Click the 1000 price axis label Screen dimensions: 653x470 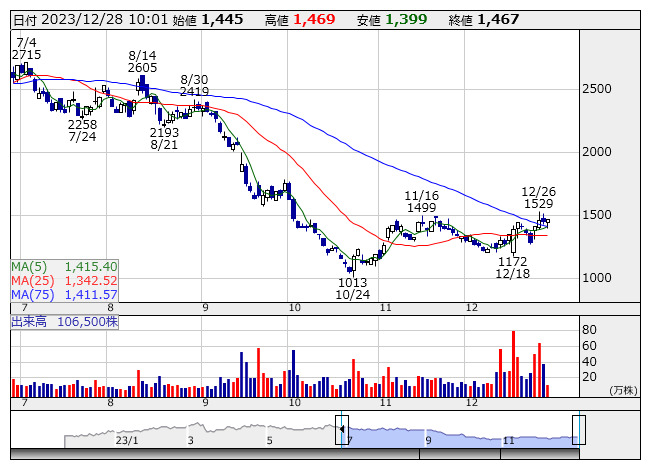pyautogui.click(x=597, y=278)
